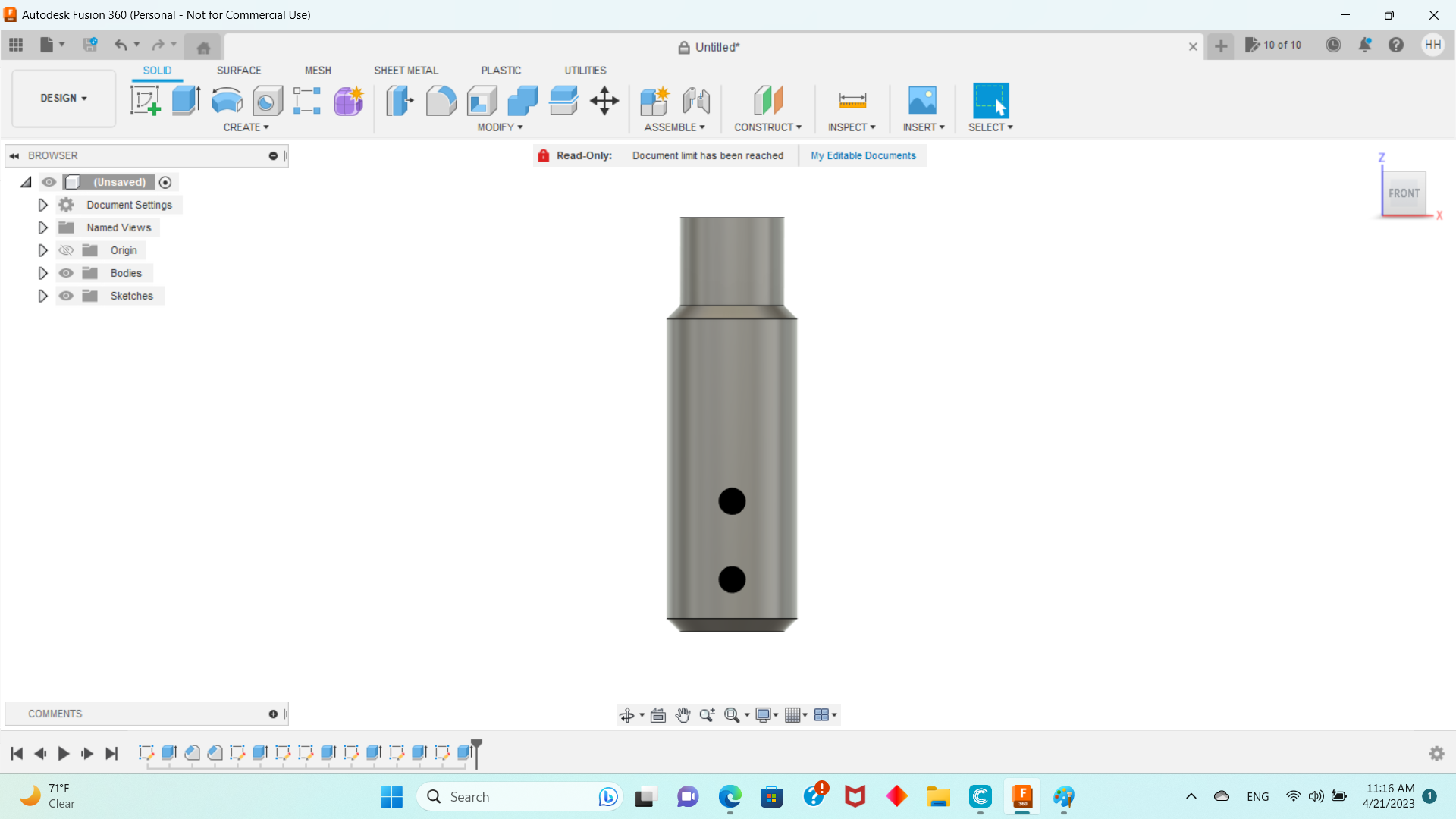This screenshot has height=819, width=1456.
Task: Switch to the SHEET METAL tab
Action: coord(406,70)
